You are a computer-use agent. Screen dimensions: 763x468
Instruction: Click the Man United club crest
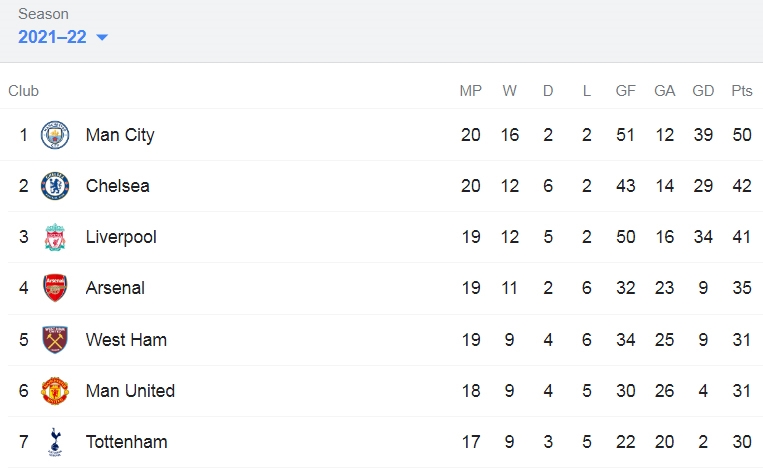(54, 391)
